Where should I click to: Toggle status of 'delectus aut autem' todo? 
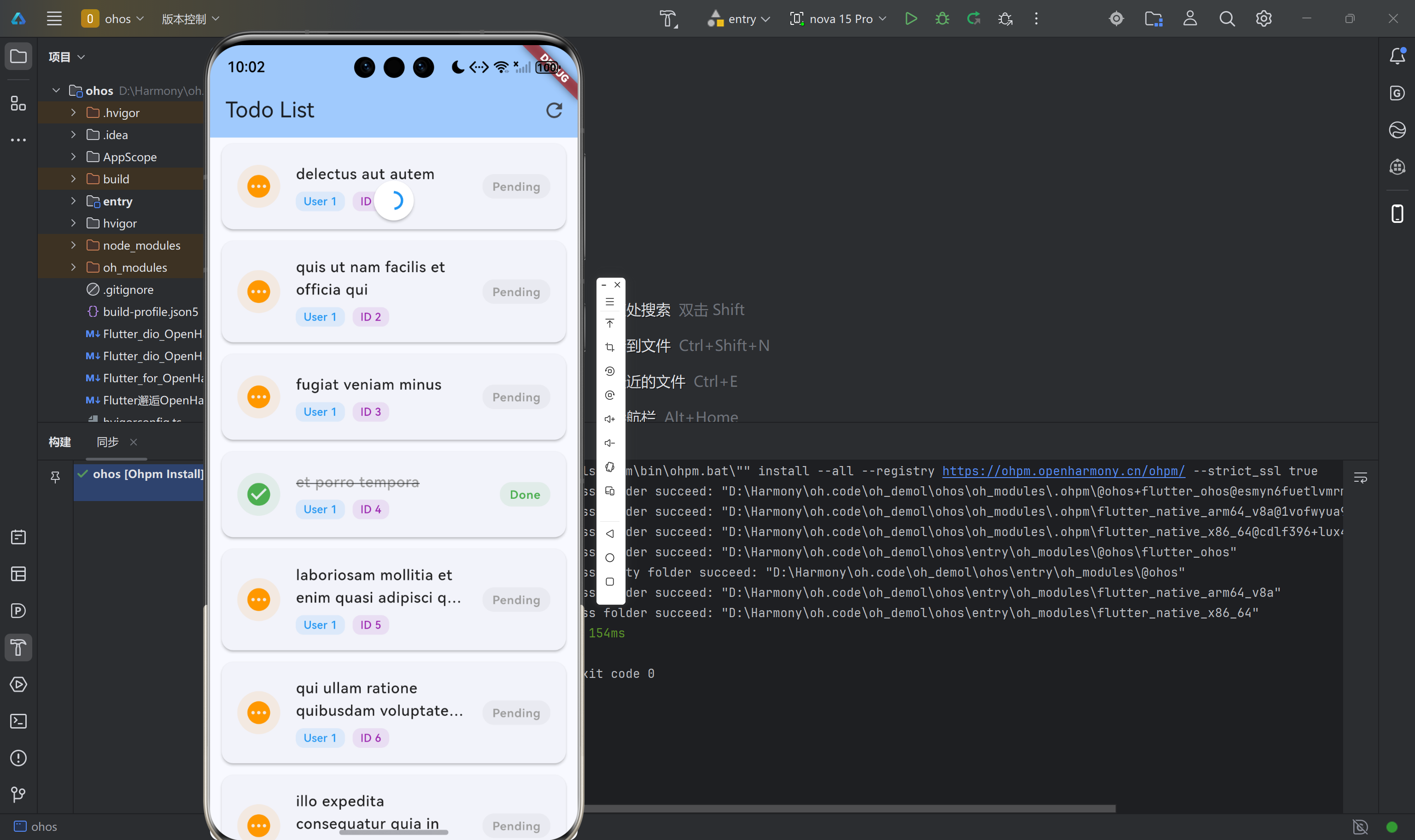pyautogui.click(x=259, y=186)
